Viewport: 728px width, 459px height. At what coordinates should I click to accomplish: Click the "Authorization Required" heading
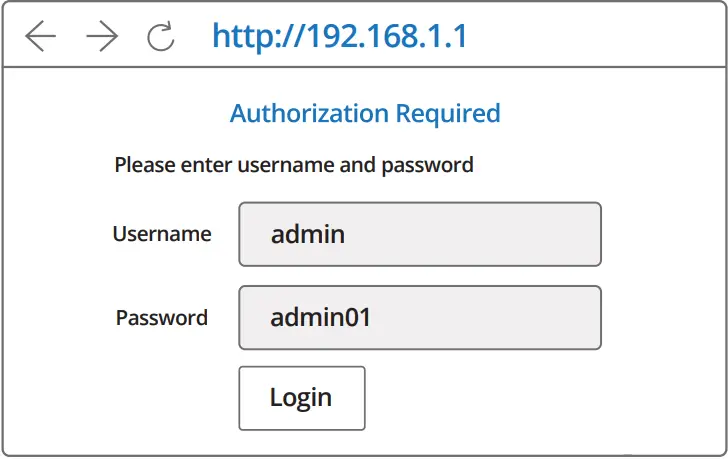[x=365, y=113]
